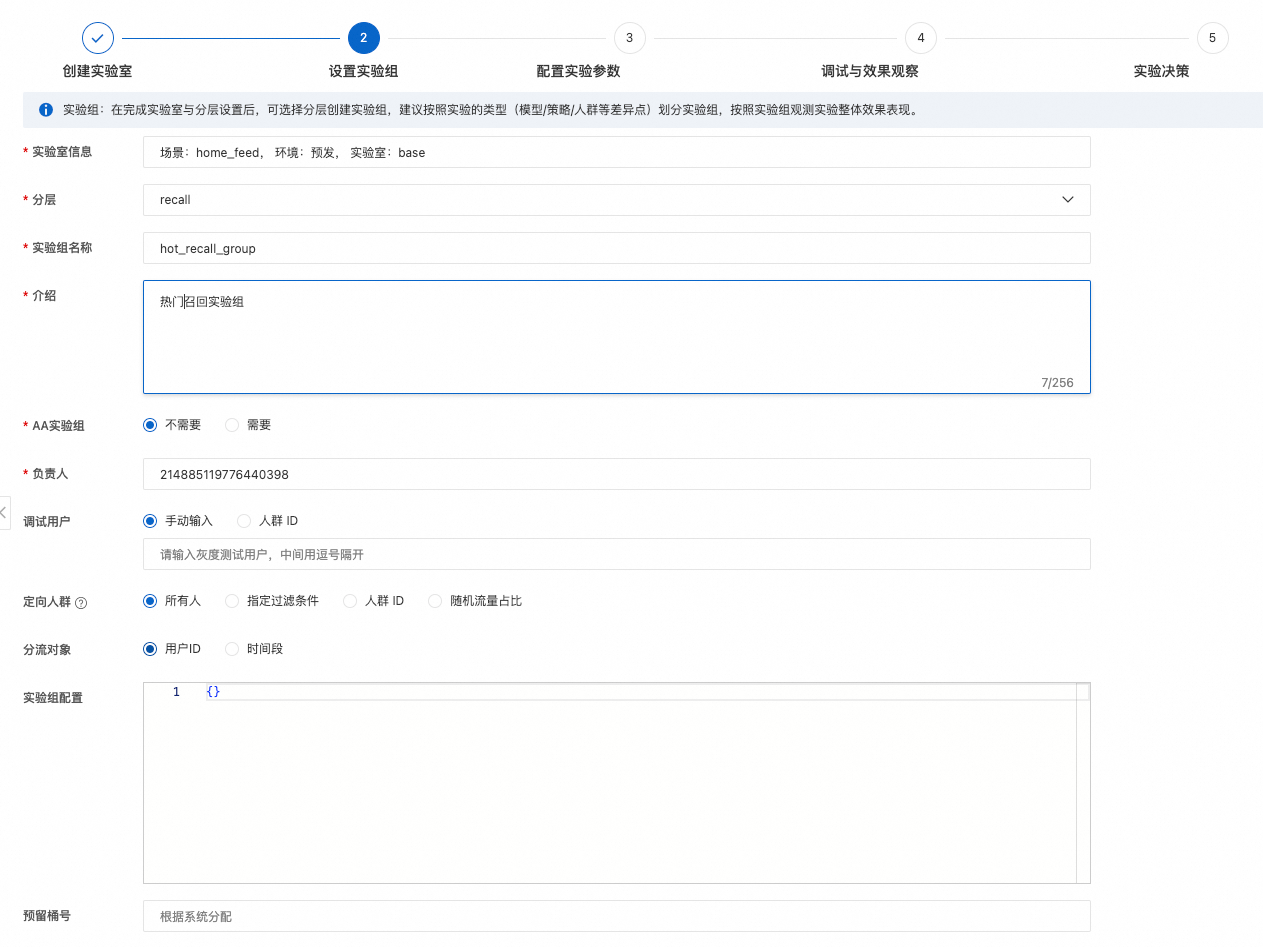1263x947 pixels.
Task: Click the 创建实验室 step label
Action: 97,72
